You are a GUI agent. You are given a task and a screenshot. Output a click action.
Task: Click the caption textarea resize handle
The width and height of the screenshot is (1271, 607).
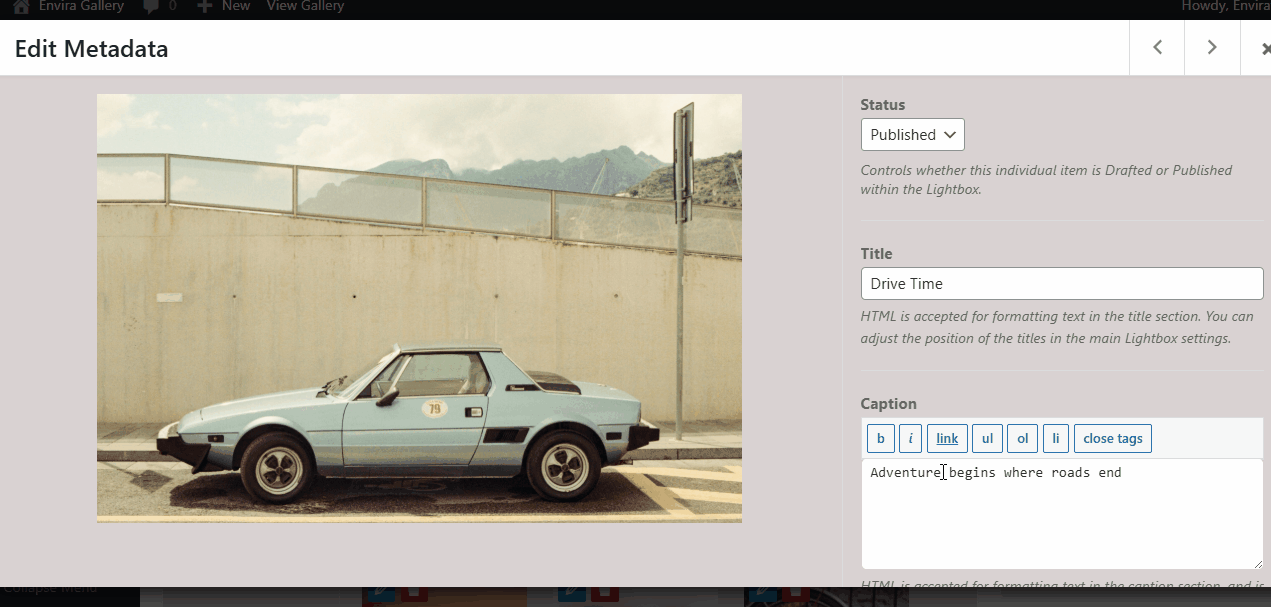(1257, 563)
